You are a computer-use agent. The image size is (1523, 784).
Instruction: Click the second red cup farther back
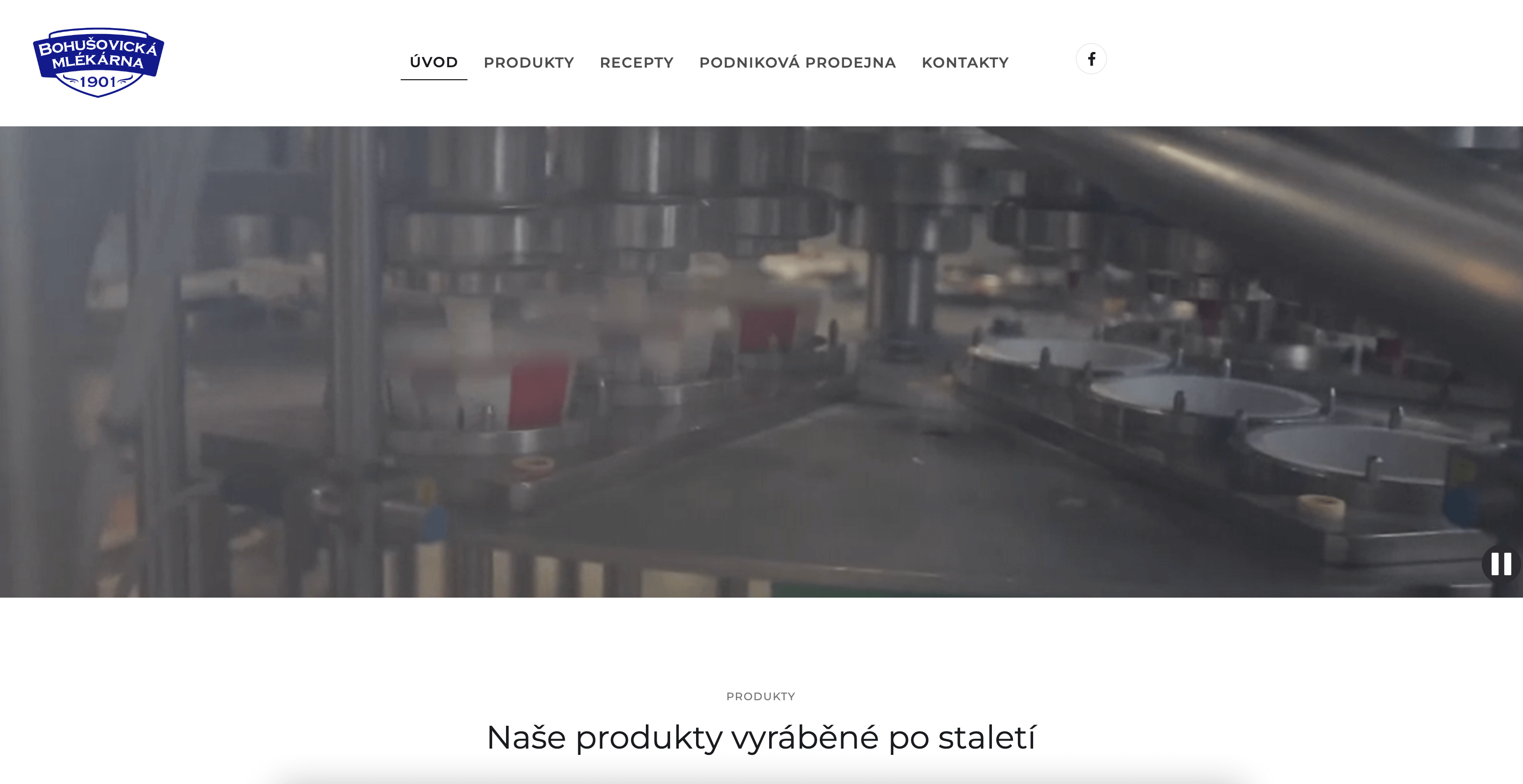click(767, 328)
